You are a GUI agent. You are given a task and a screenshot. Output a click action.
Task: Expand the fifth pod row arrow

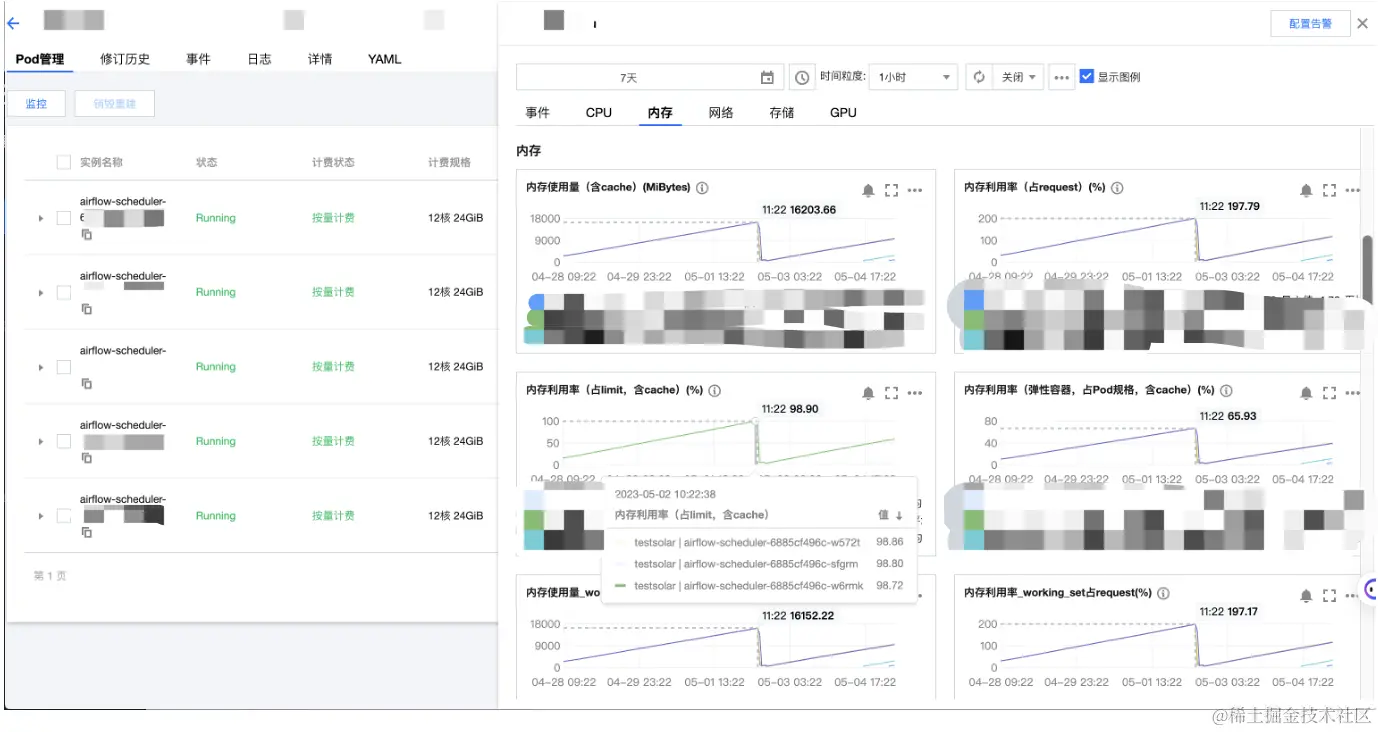click(x=41, y=516)
